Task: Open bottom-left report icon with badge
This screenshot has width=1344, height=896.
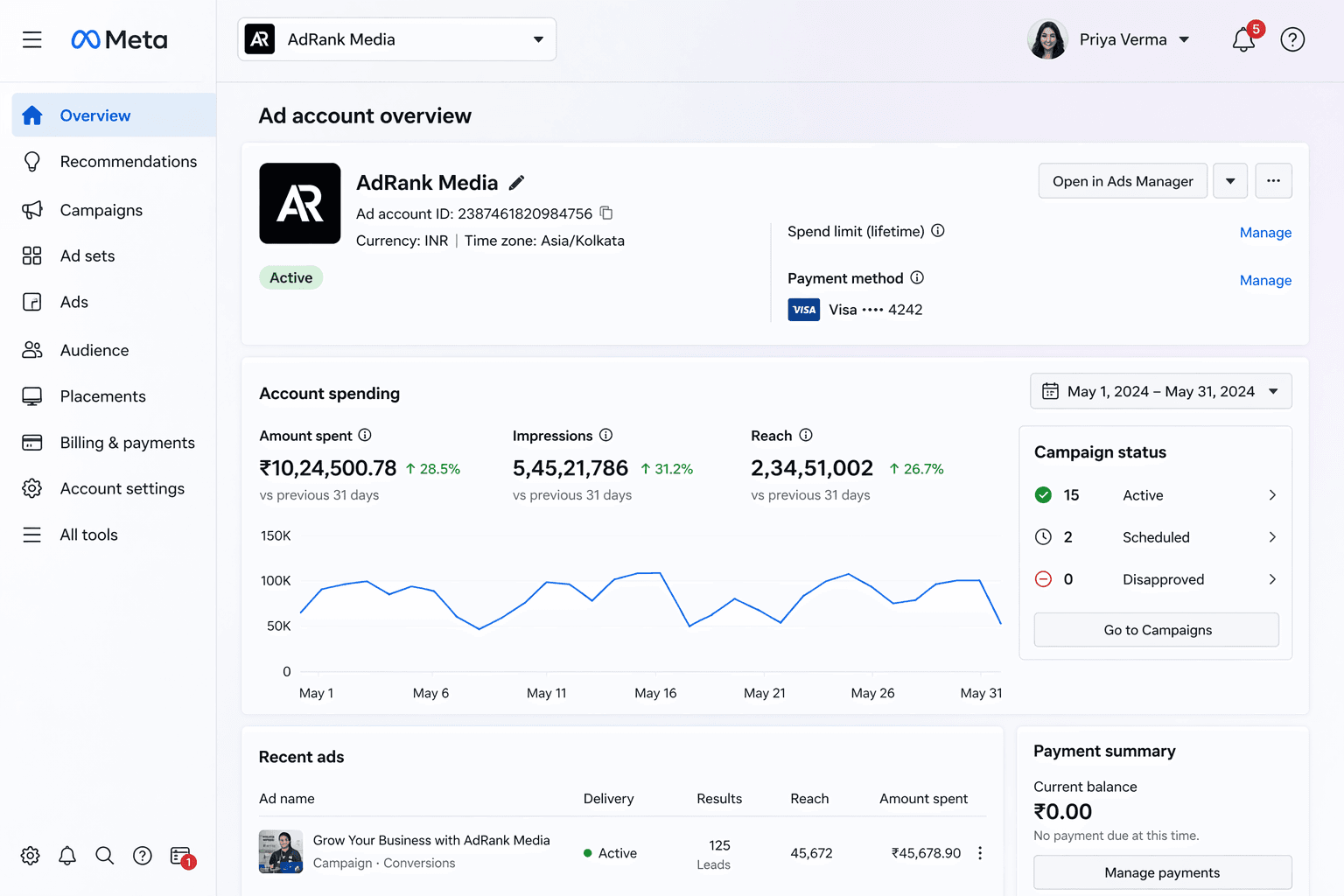Action: click(x=182, y=857)
